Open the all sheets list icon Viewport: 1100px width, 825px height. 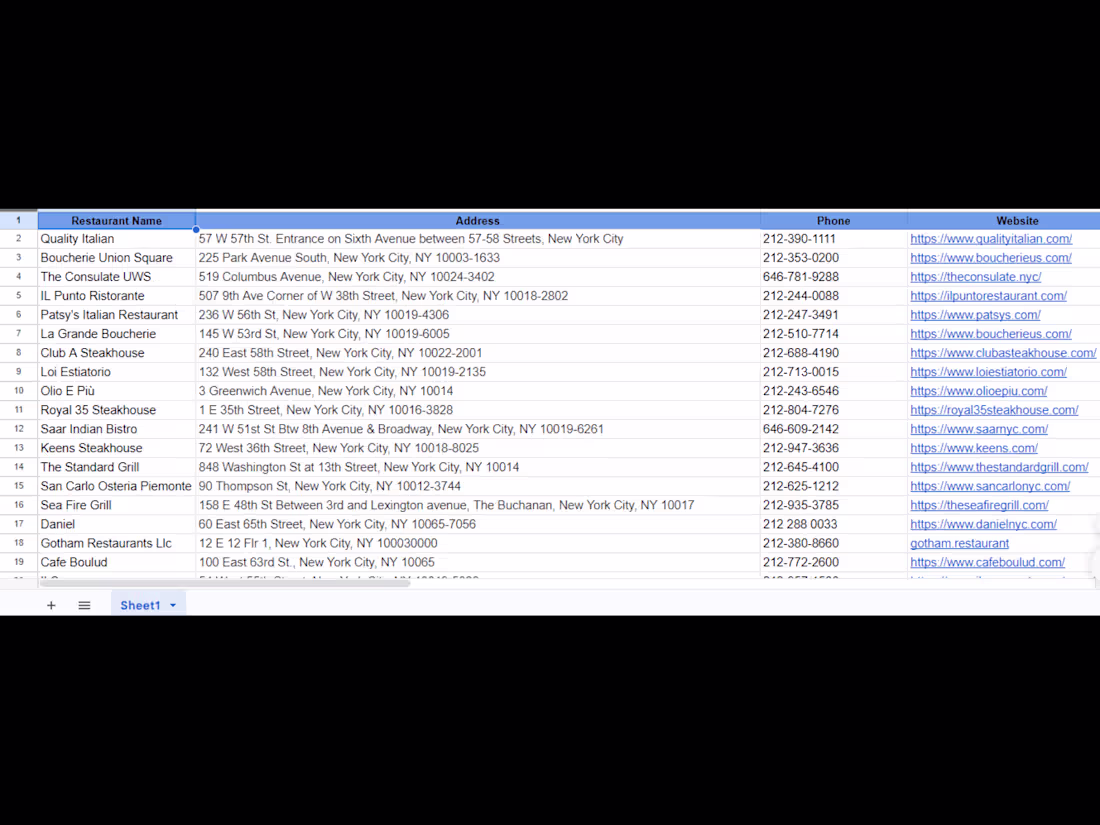click(84, 605)
